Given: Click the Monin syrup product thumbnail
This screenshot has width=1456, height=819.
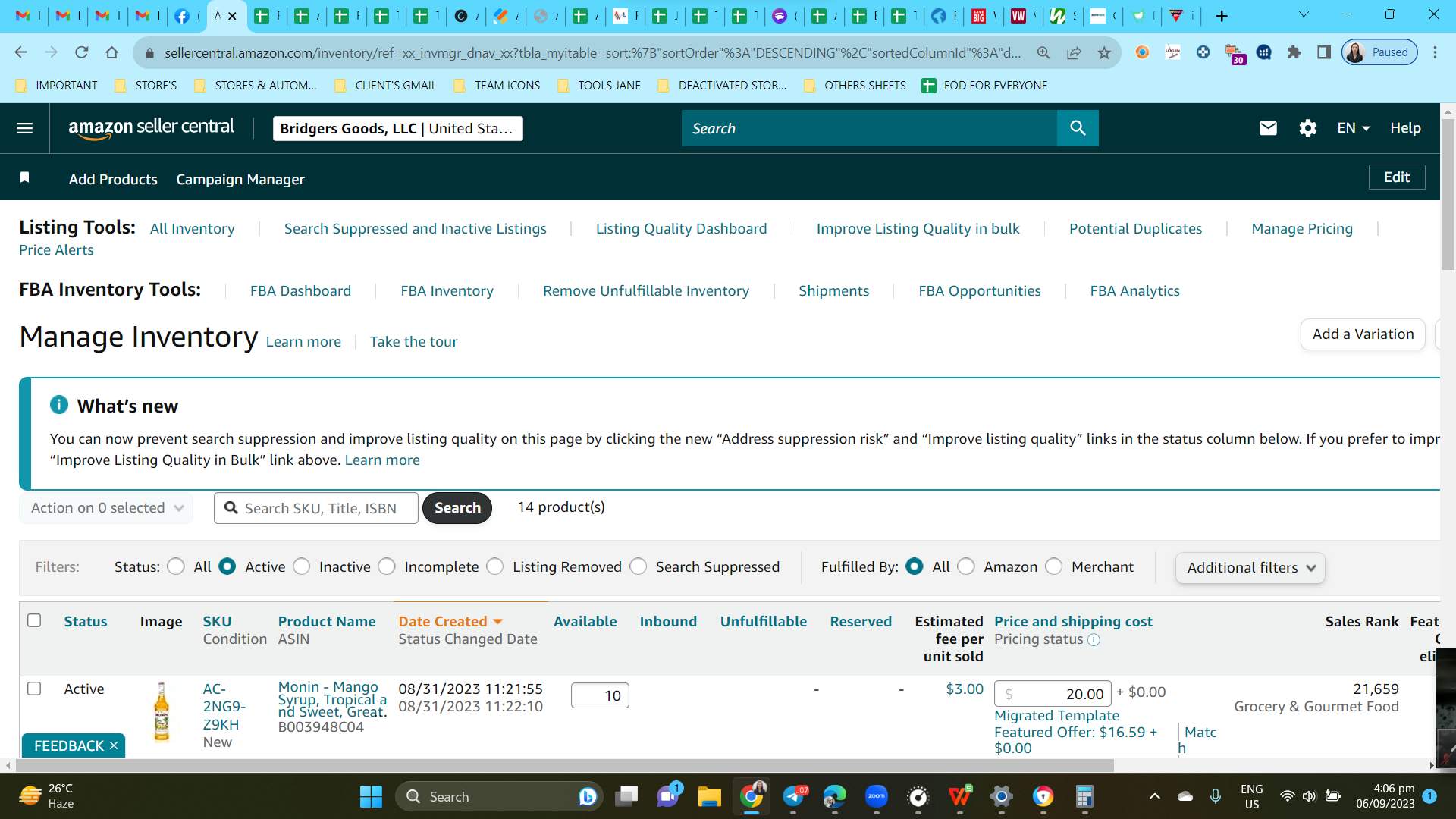Looking at the screenshot, I should 162,711.
